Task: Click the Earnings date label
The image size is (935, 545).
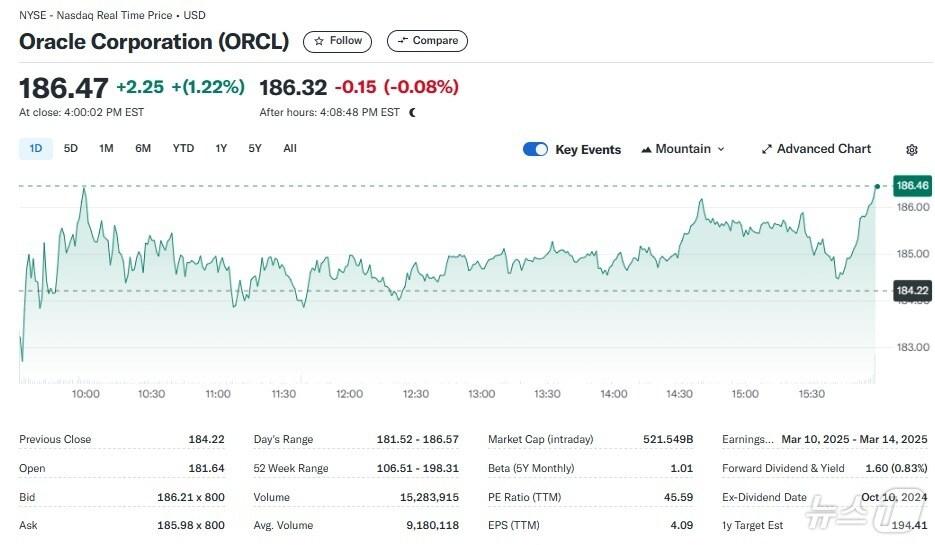Action: coord(747,439)
